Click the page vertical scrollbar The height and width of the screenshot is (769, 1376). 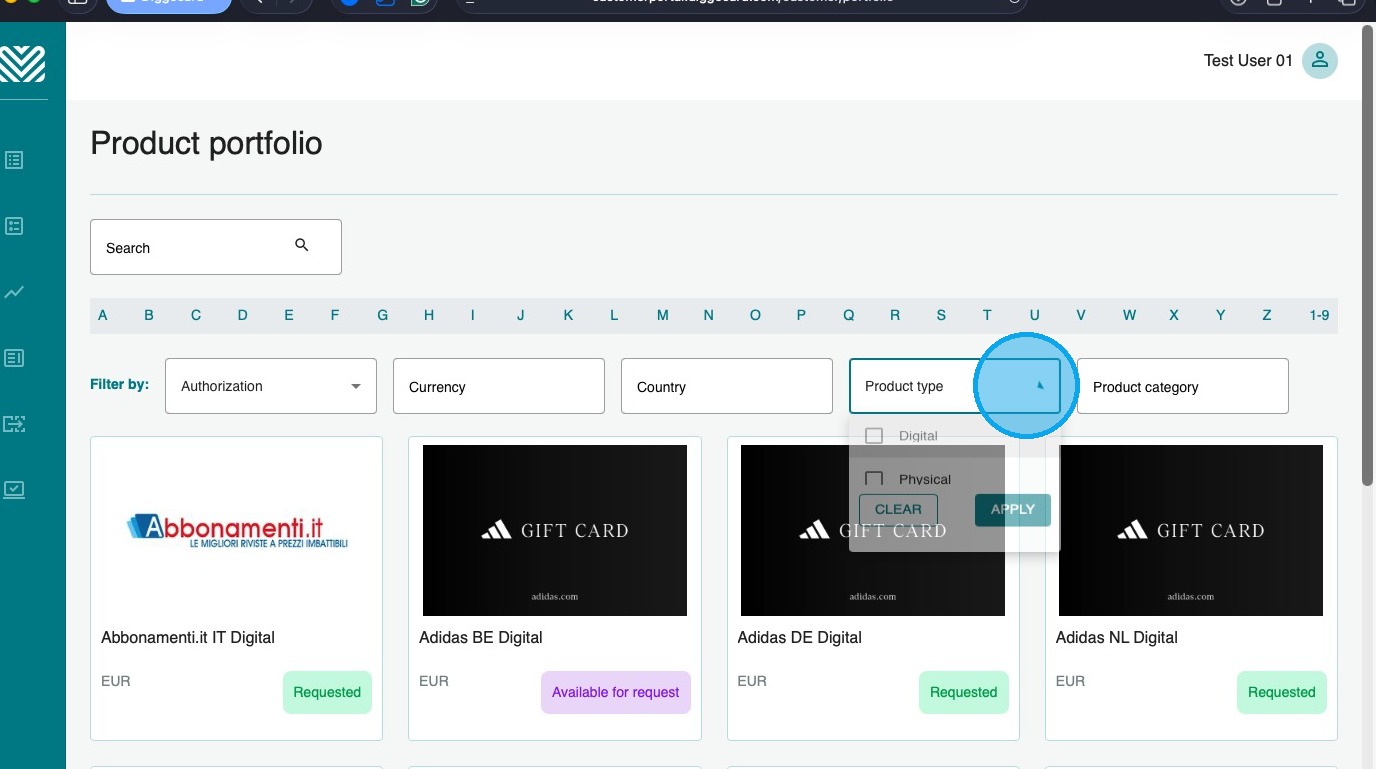coord(1369,256)
